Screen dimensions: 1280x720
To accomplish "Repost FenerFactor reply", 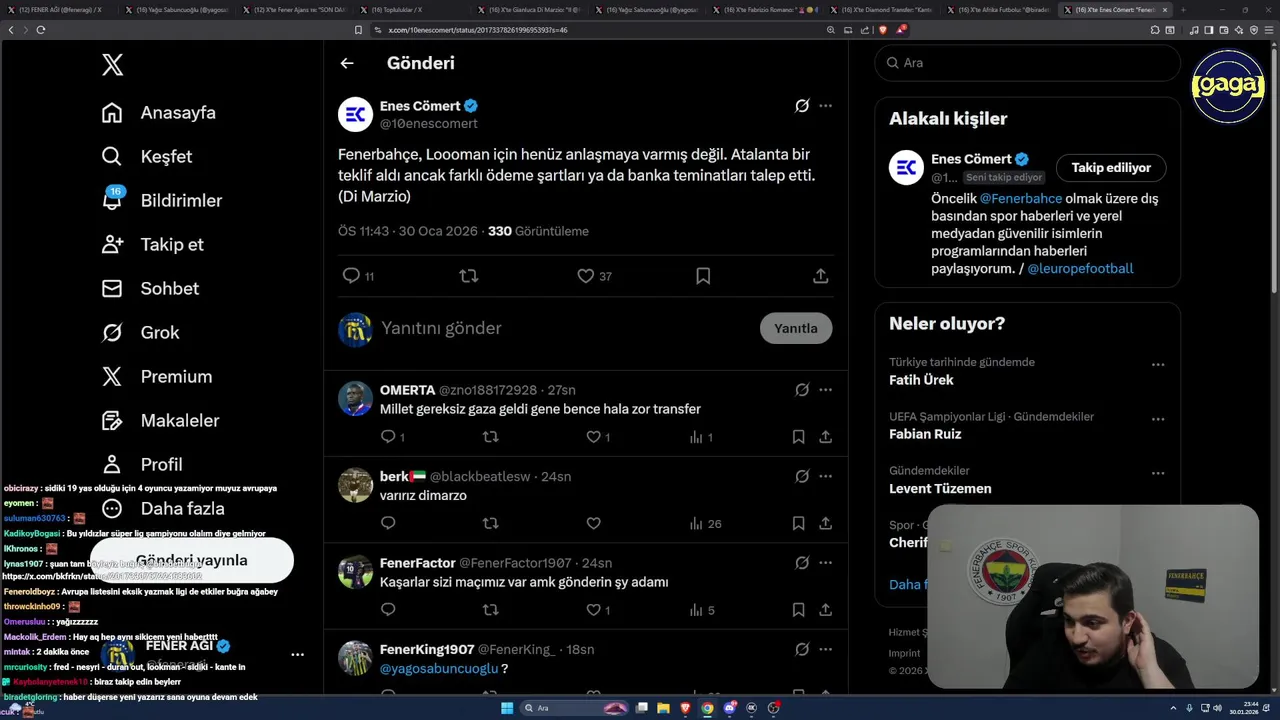I will click(x=490, y=610).
